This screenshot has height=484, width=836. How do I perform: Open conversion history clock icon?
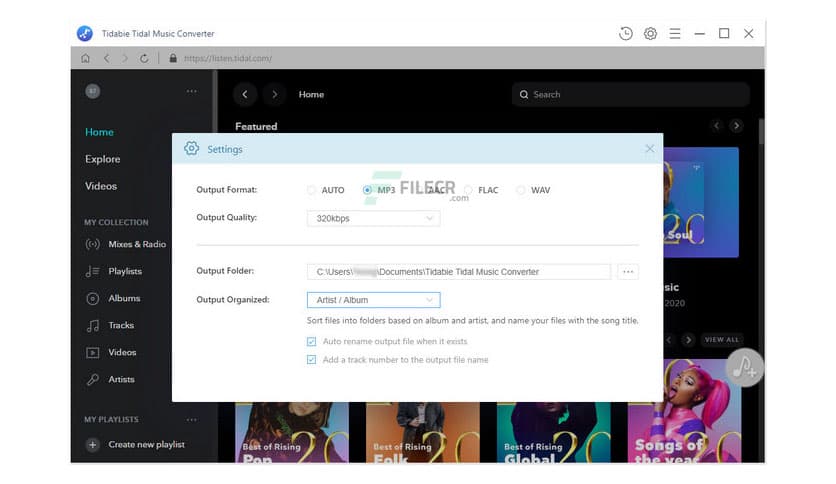[625, 34]
